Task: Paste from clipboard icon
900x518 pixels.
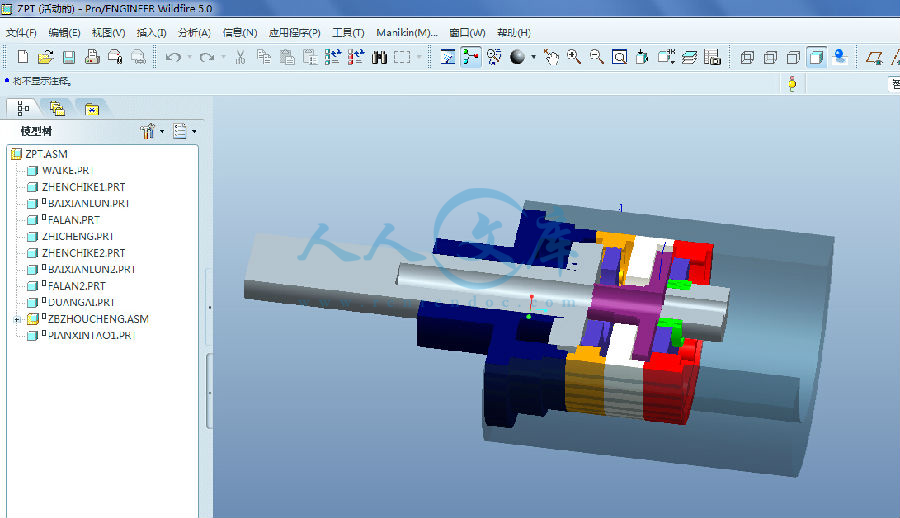Action: tap(287, 57)
